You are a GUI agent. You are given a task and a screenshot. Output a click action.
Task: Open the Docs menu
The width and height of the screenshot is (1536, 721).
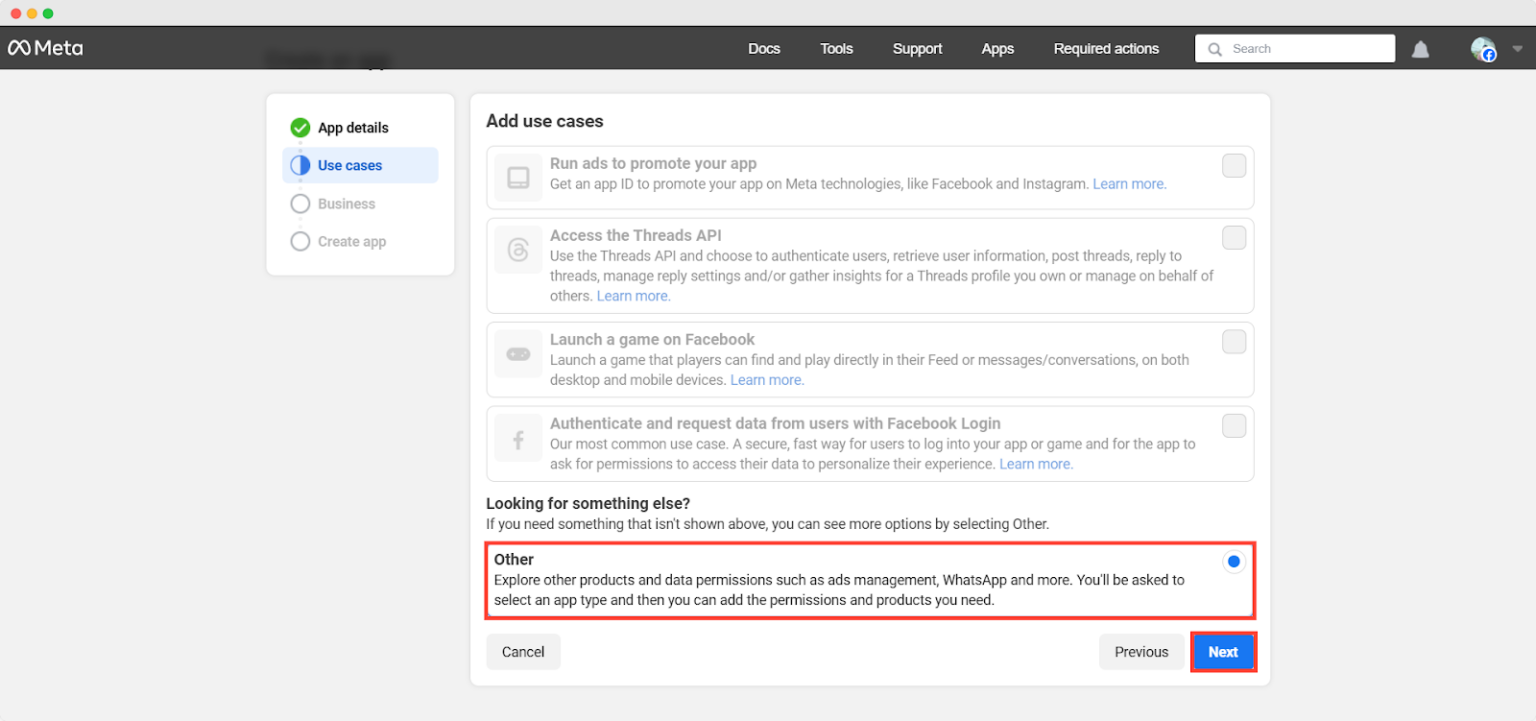click(x=764, y=49)
